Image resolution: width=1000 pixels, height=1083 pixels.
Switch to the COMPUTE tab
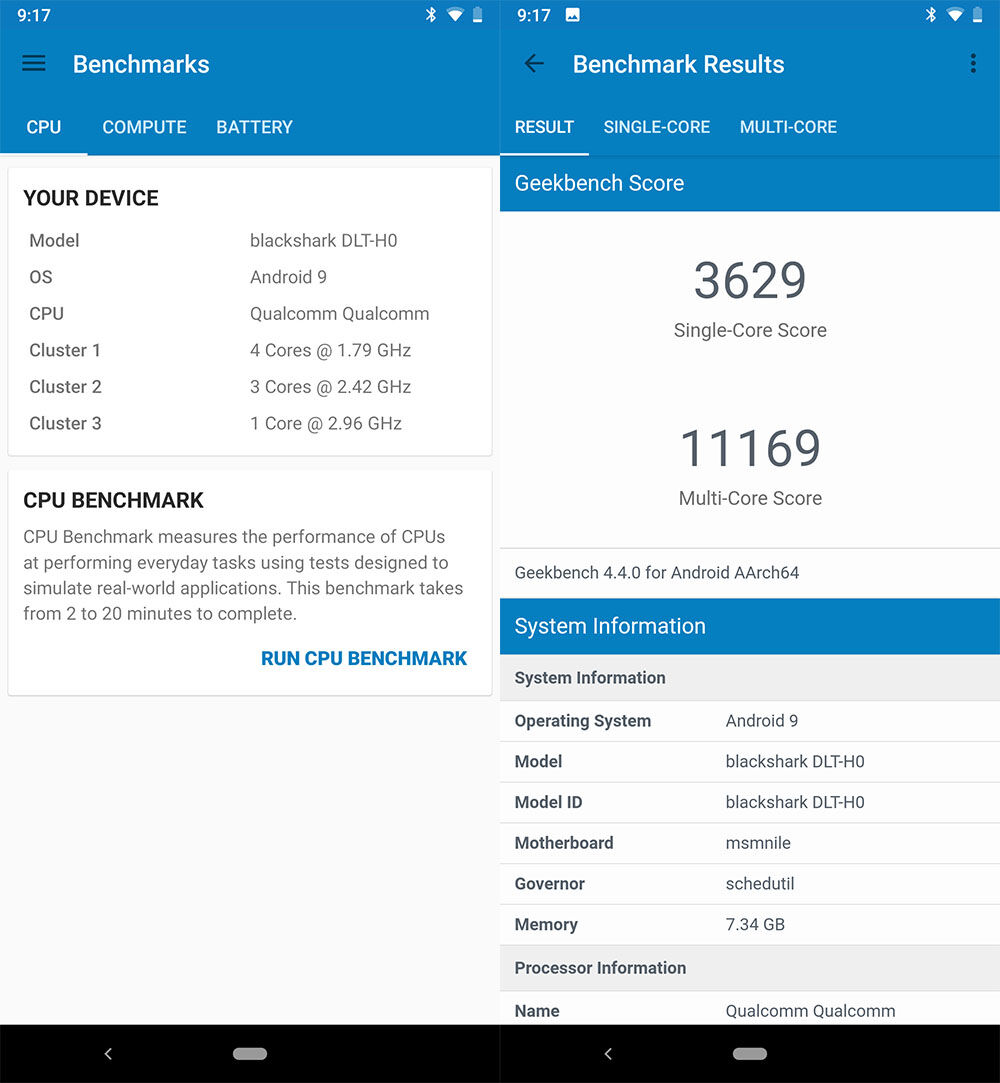point(144,127)
